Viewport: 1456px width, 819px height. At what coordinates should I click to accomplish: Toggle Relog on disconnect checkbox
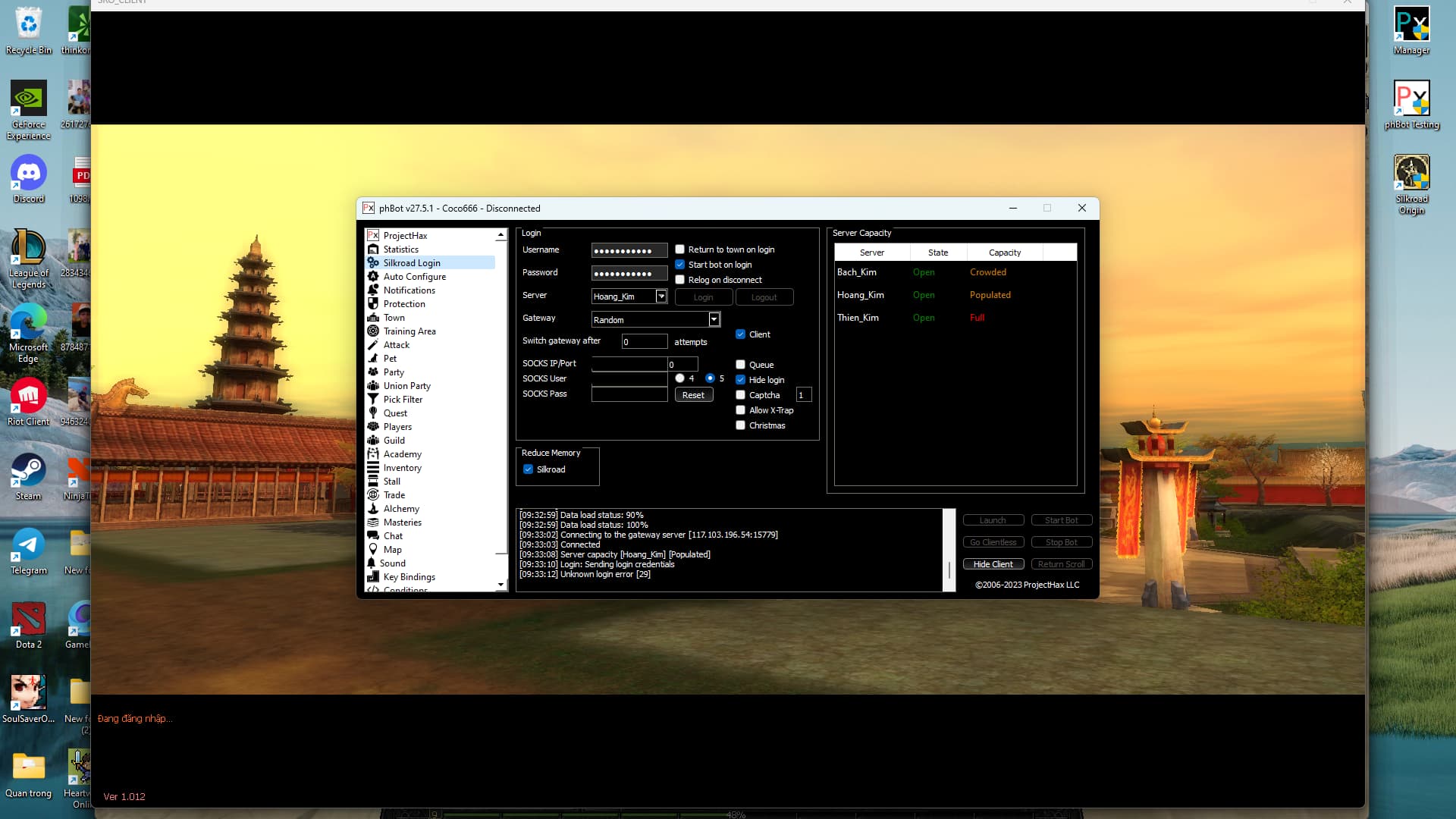[680, 280]
